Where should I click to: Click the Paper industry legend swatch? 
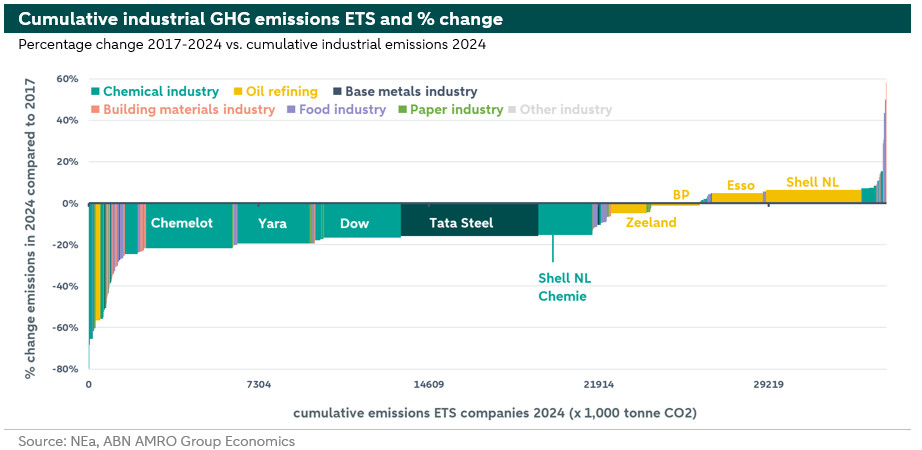click(x=402, y=109)
